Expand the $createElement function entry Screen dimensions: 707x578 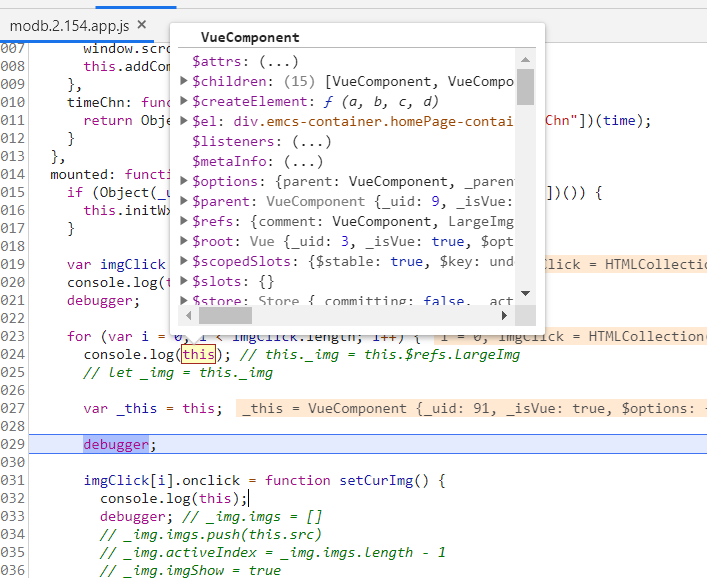(x=184, y=101)
